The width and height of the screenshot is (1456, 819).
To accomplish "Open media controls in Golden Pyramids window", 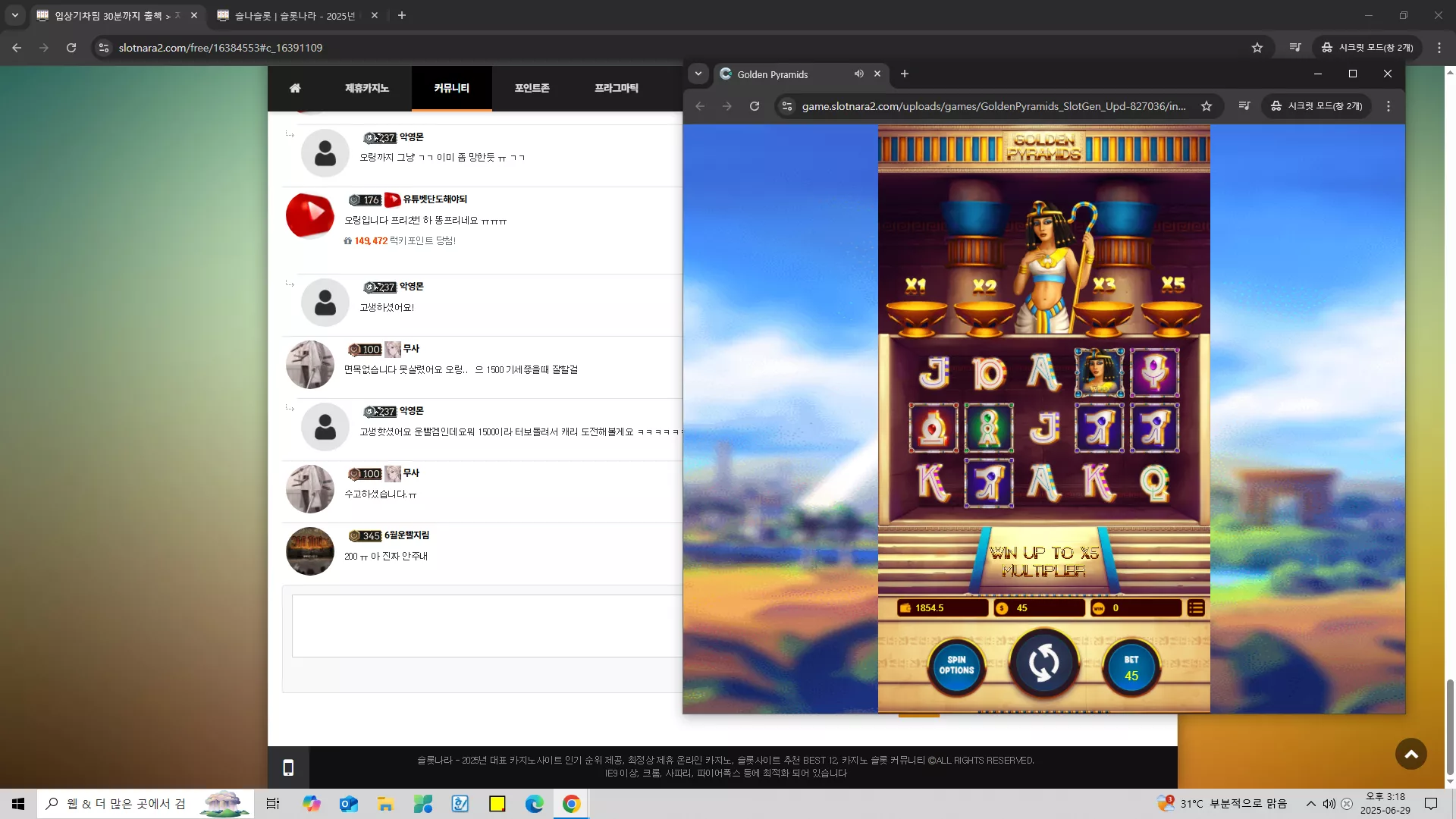I will point(1244,106).
